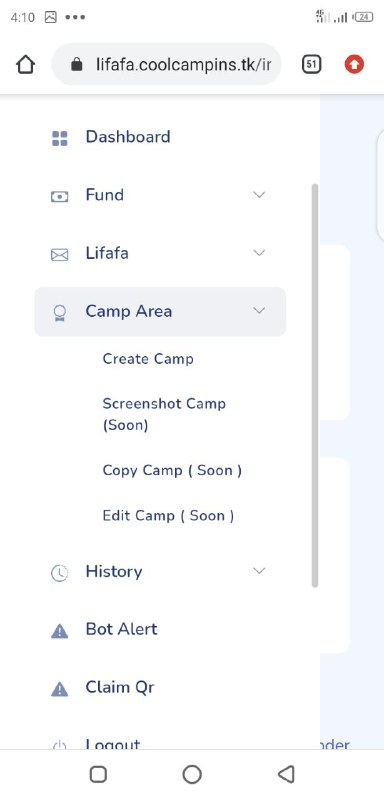The height and width of the screenshot is (800, 384).
Task: Click the Bot Alert warning icon
Action: 60,632
